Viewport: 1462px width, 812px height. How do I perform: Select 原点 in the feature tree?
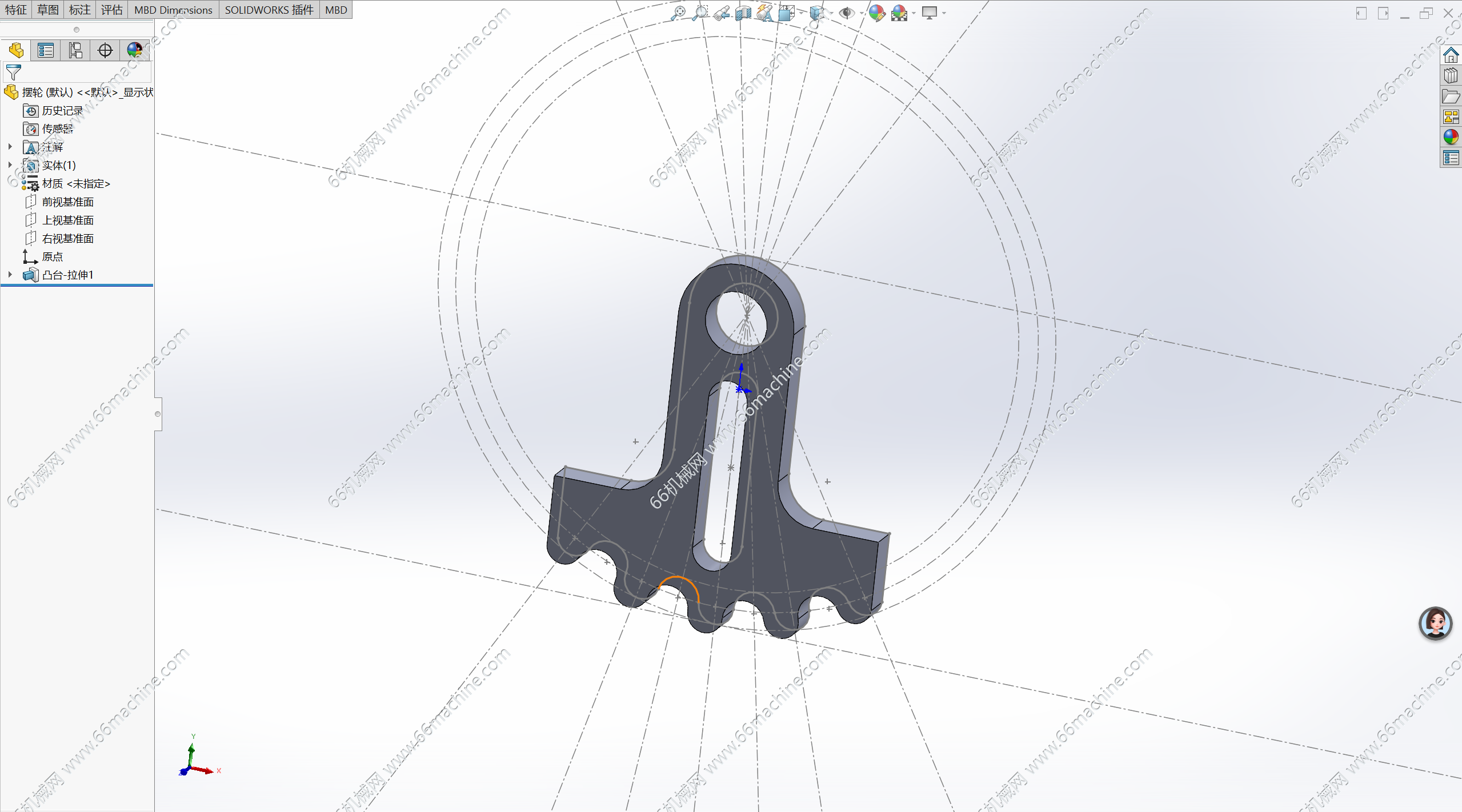point(43,256)
